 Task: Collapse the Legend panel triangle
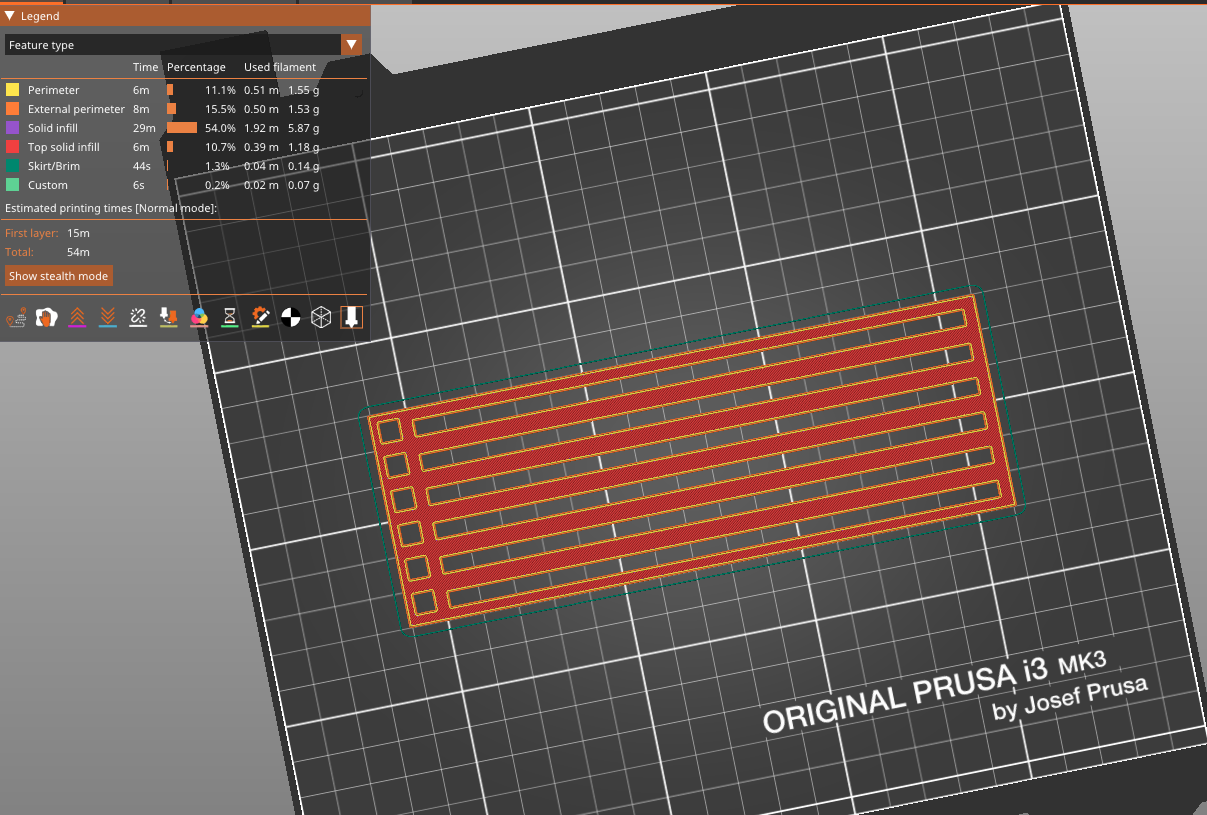click(10, 16)
